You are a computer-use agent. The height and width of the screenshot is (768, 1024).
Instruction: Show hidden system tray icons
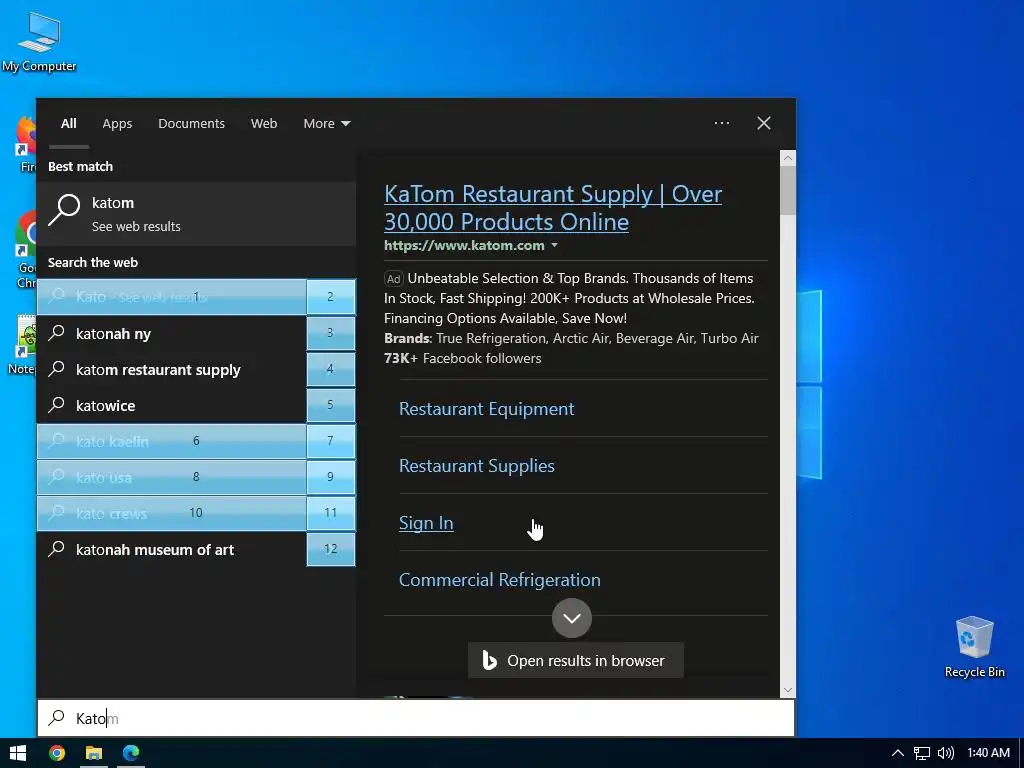pos(898,753)
